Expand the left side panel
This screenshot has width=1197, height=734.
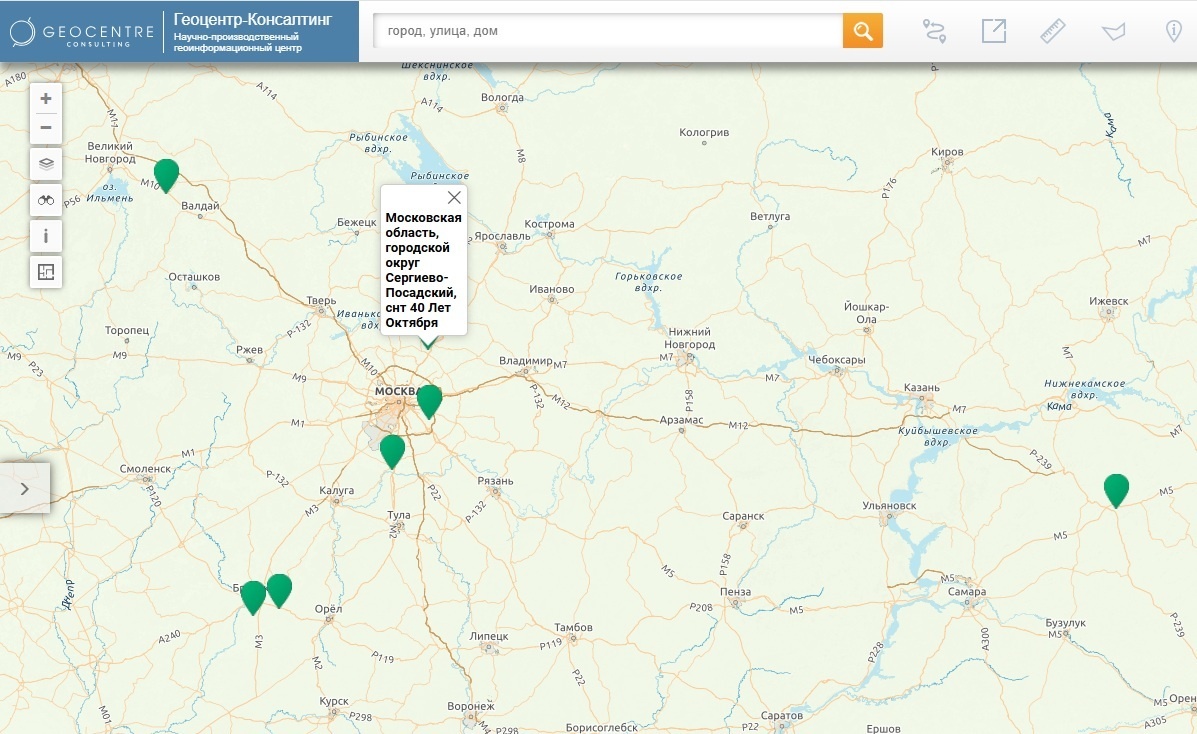tap(24, 487)
